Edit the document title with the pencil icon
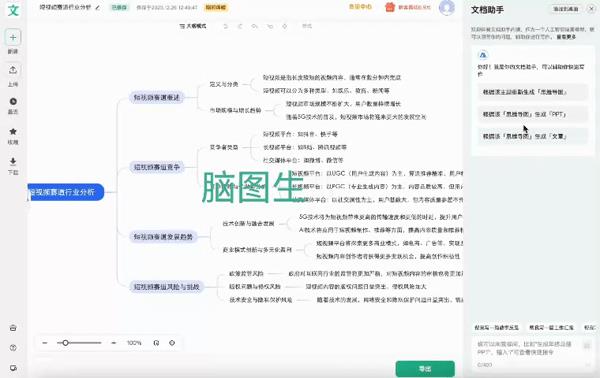Screen dimensions: 600x378 coord(98,7)
